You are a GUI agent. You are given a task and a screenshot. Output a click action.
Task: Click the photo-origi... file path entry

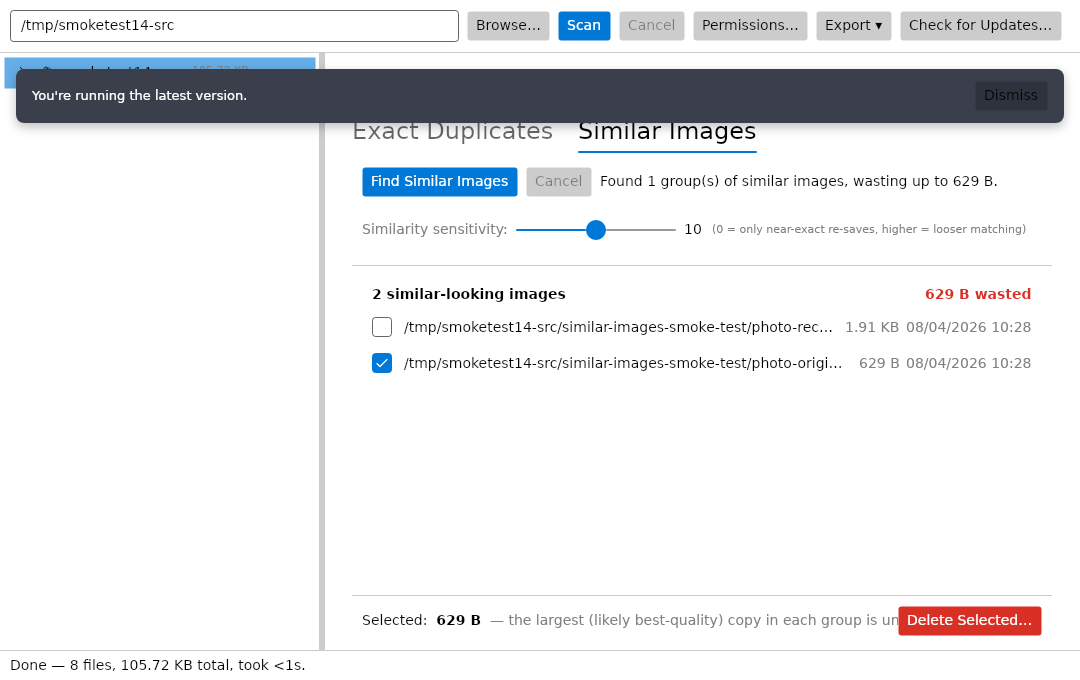point(623,363)
